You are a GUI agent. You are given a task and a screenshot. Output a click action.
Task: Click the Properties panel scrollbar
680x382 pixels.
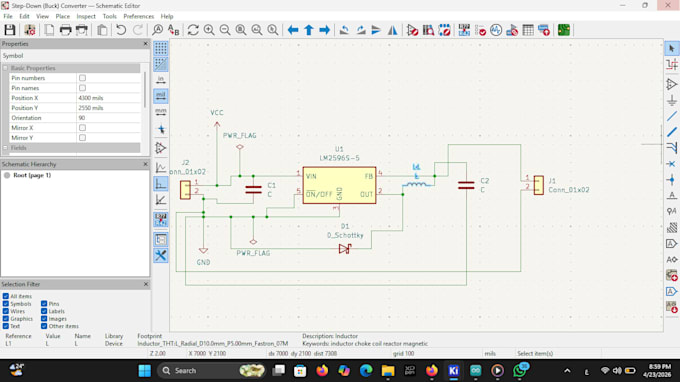pyautogui.click(x=145, y=90)
